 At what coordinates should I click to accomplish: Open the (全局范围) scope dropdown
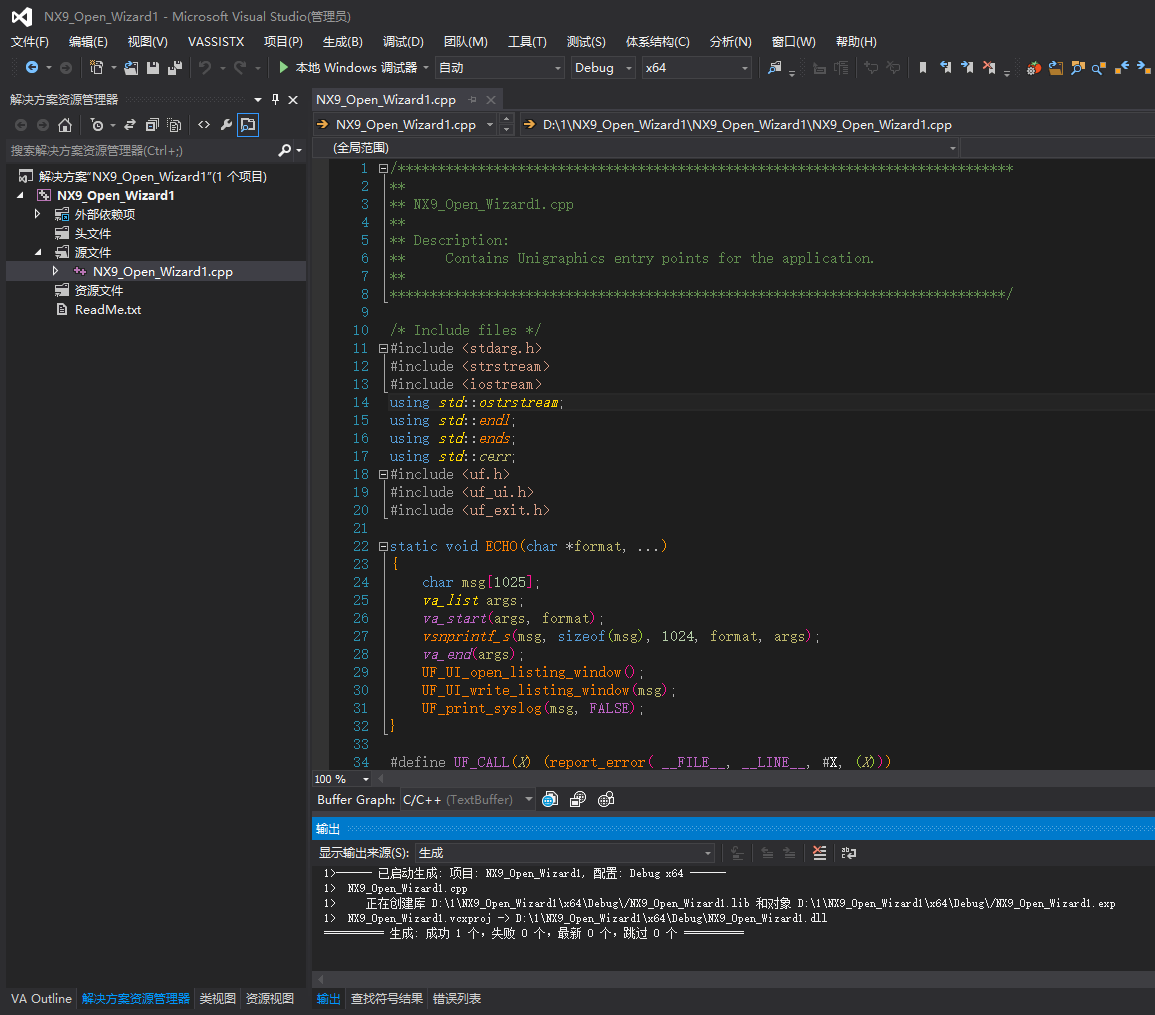point(636,148)
